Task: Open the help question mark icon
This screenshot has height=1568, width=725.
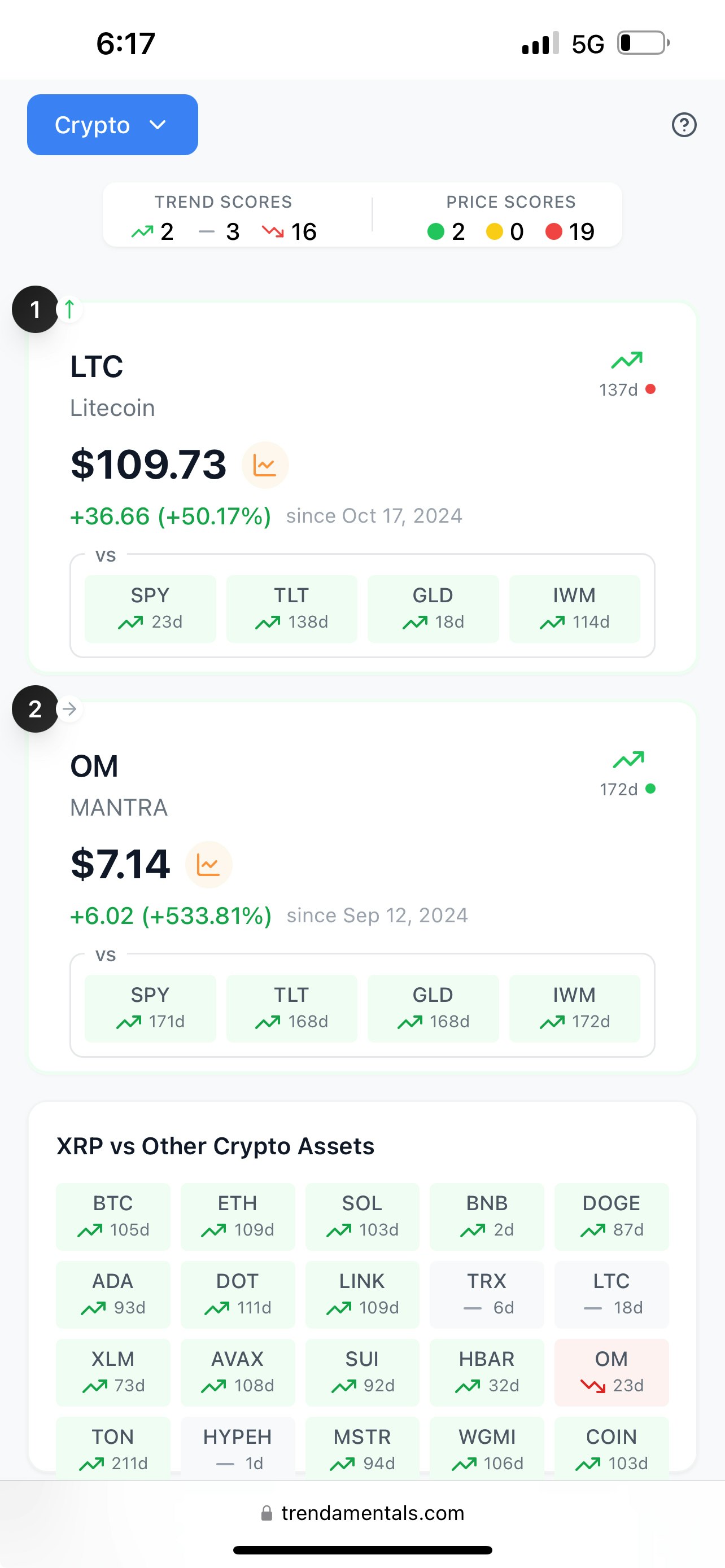Action: click(x=684, y=125)
